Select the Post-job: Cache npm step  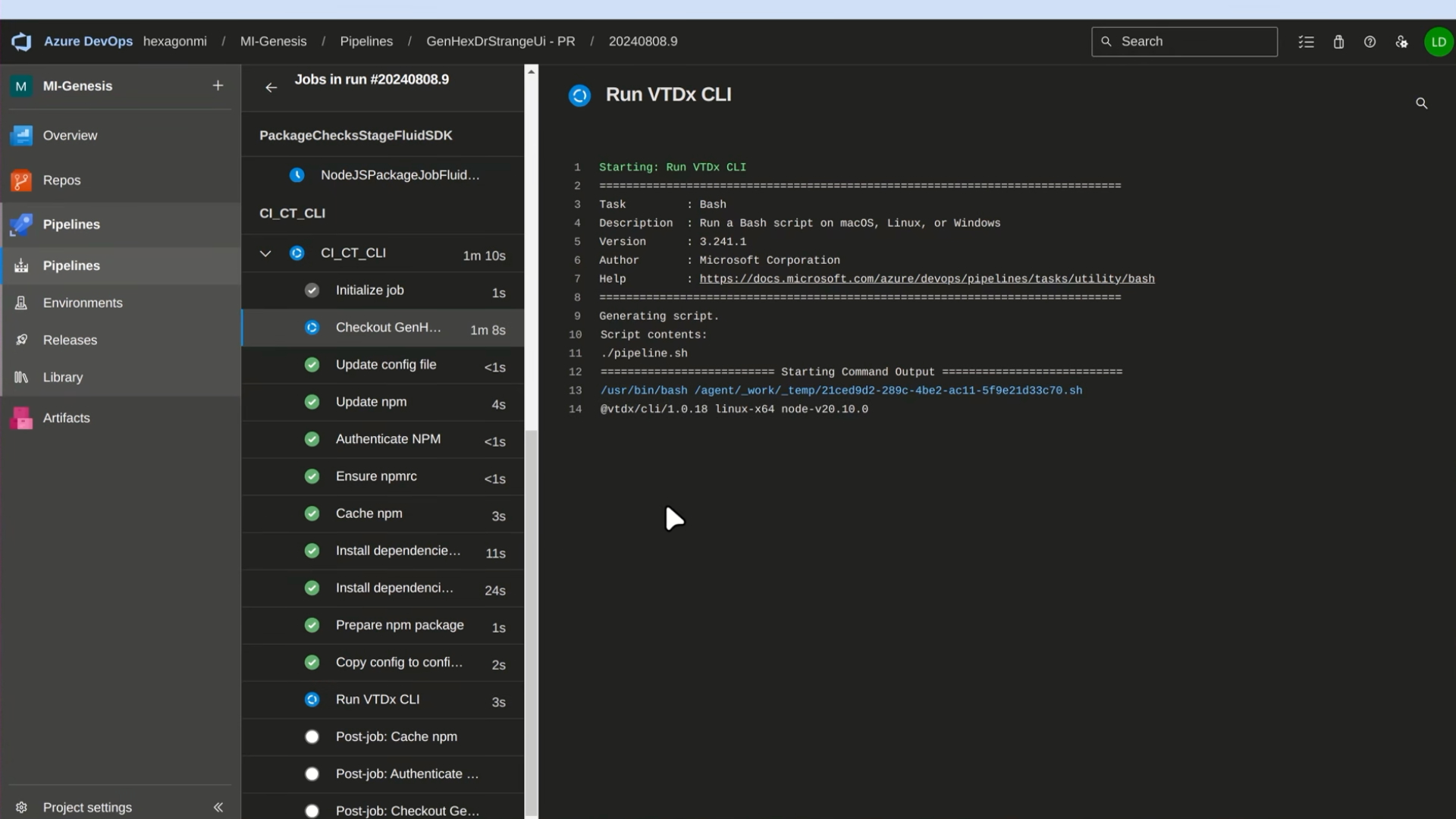(x=396, y=736)
